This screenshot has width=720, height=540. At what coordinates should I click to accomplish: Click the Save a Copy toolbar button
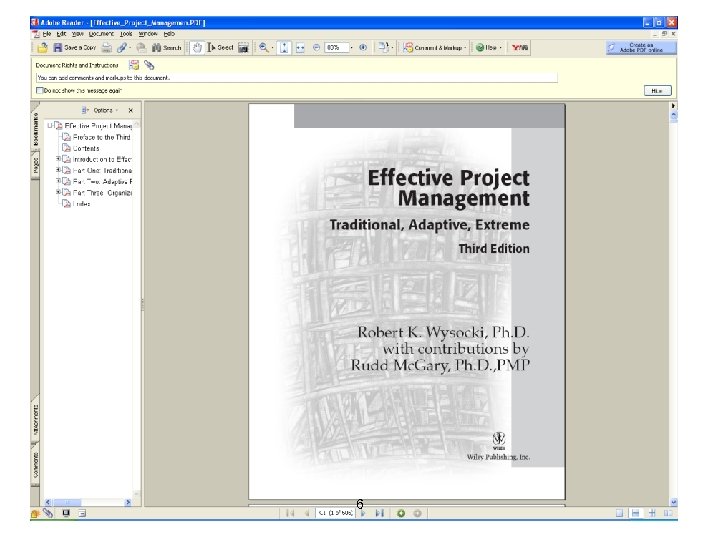click(x=75, y=47)
